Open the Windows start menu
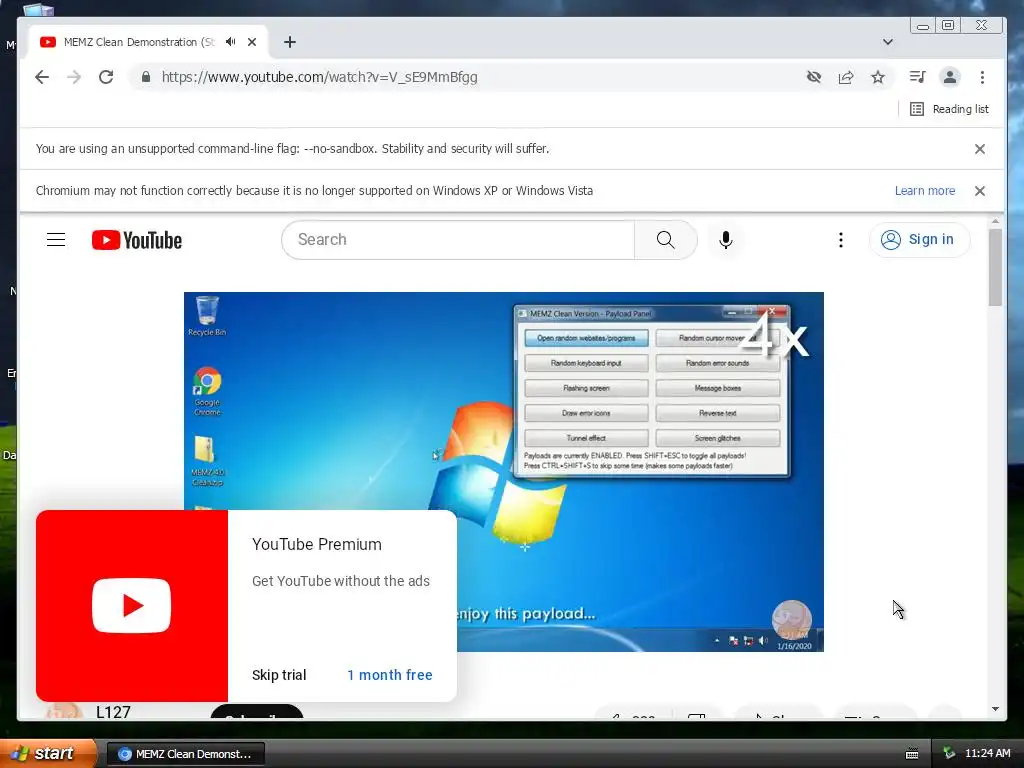The width and height of the screenshot is (1024, 768). click(49, 754)
